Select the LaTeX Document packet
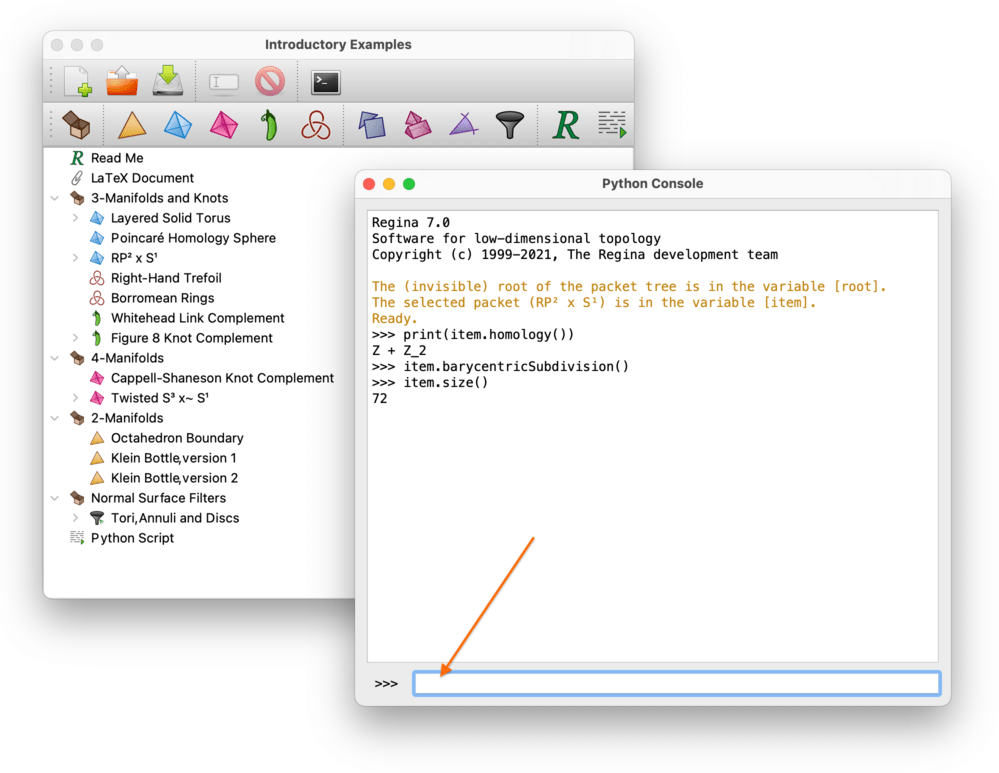999x773 pixels. pyautogui.click(x=143, y=178)
